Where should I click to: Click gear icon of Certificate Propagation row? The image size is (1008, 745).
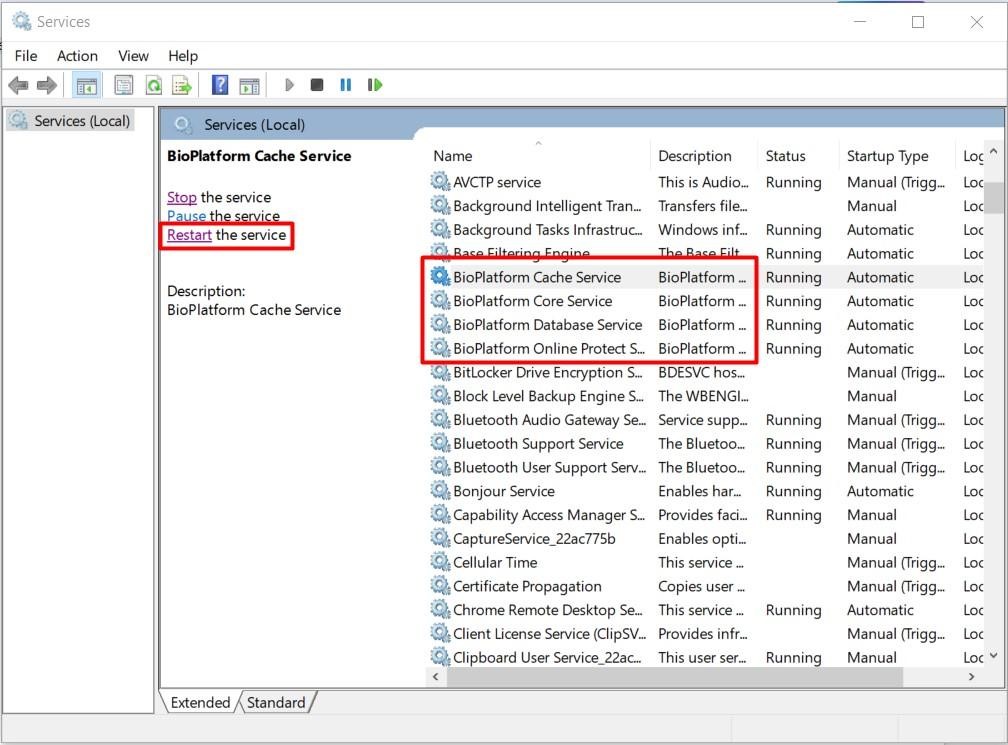[x=440, y=586]
